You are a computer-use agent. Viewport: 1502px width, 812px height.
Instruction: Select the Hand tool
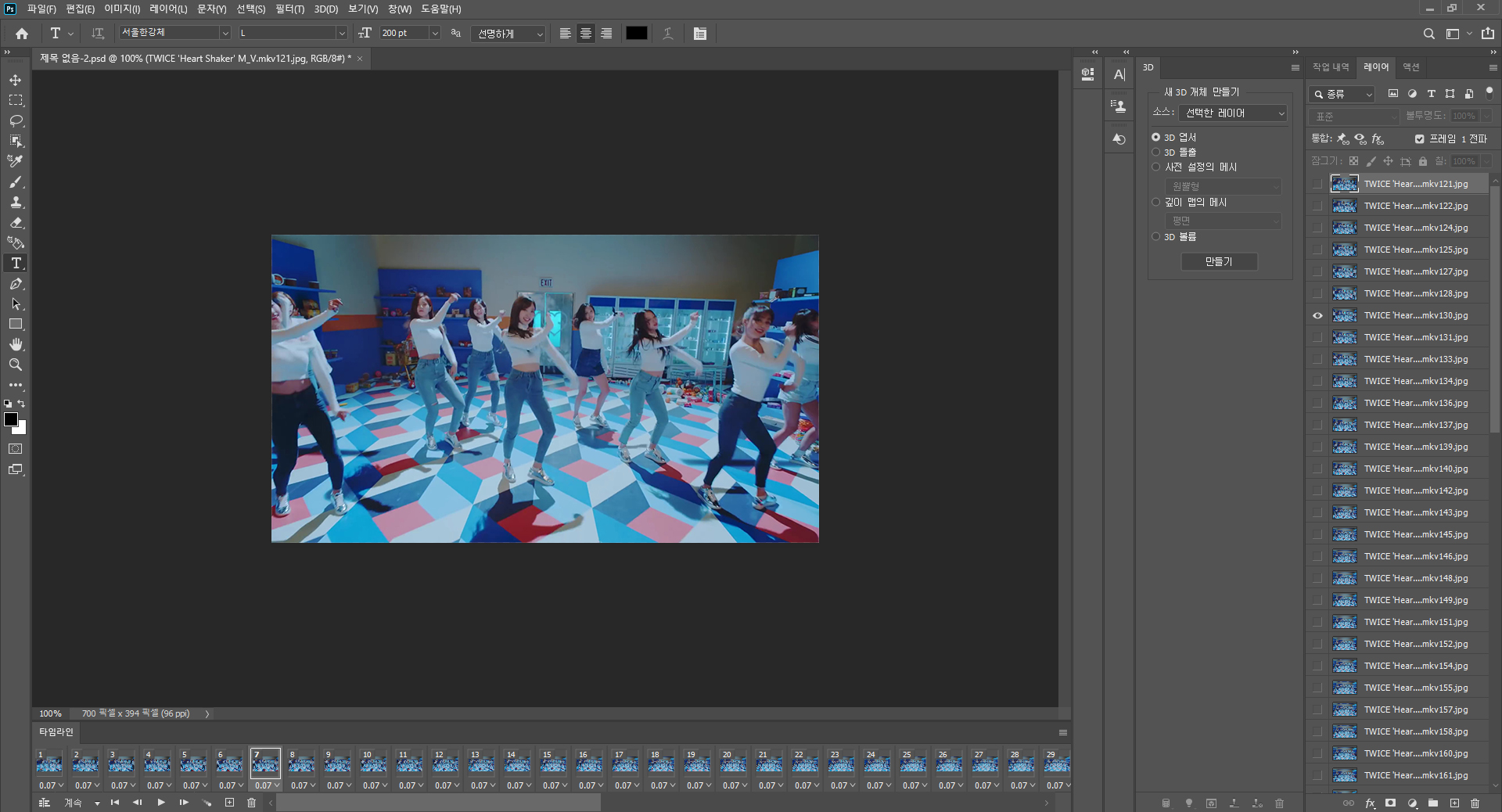point(16,344)
